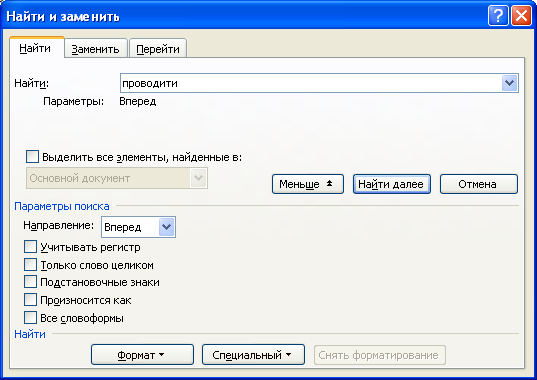Screen dimensions: 537x380
Task: Click the Основной документ dropdown
Action: (x=117, y=178)
